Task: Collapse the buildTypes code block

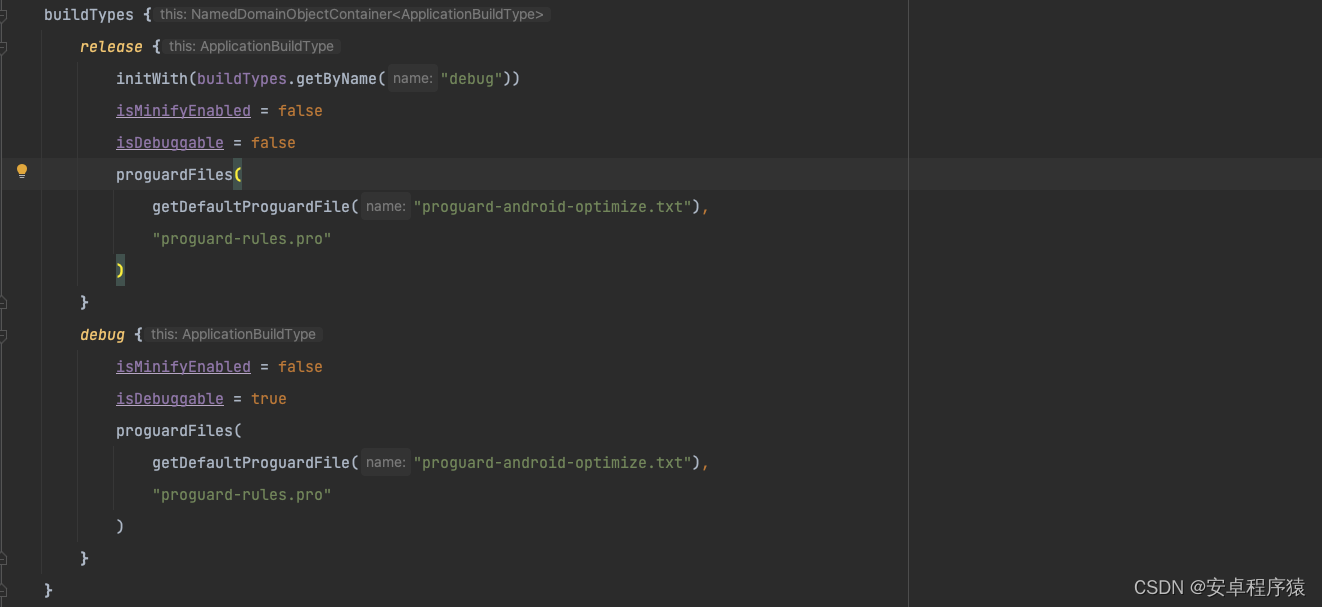Action: 6,14
